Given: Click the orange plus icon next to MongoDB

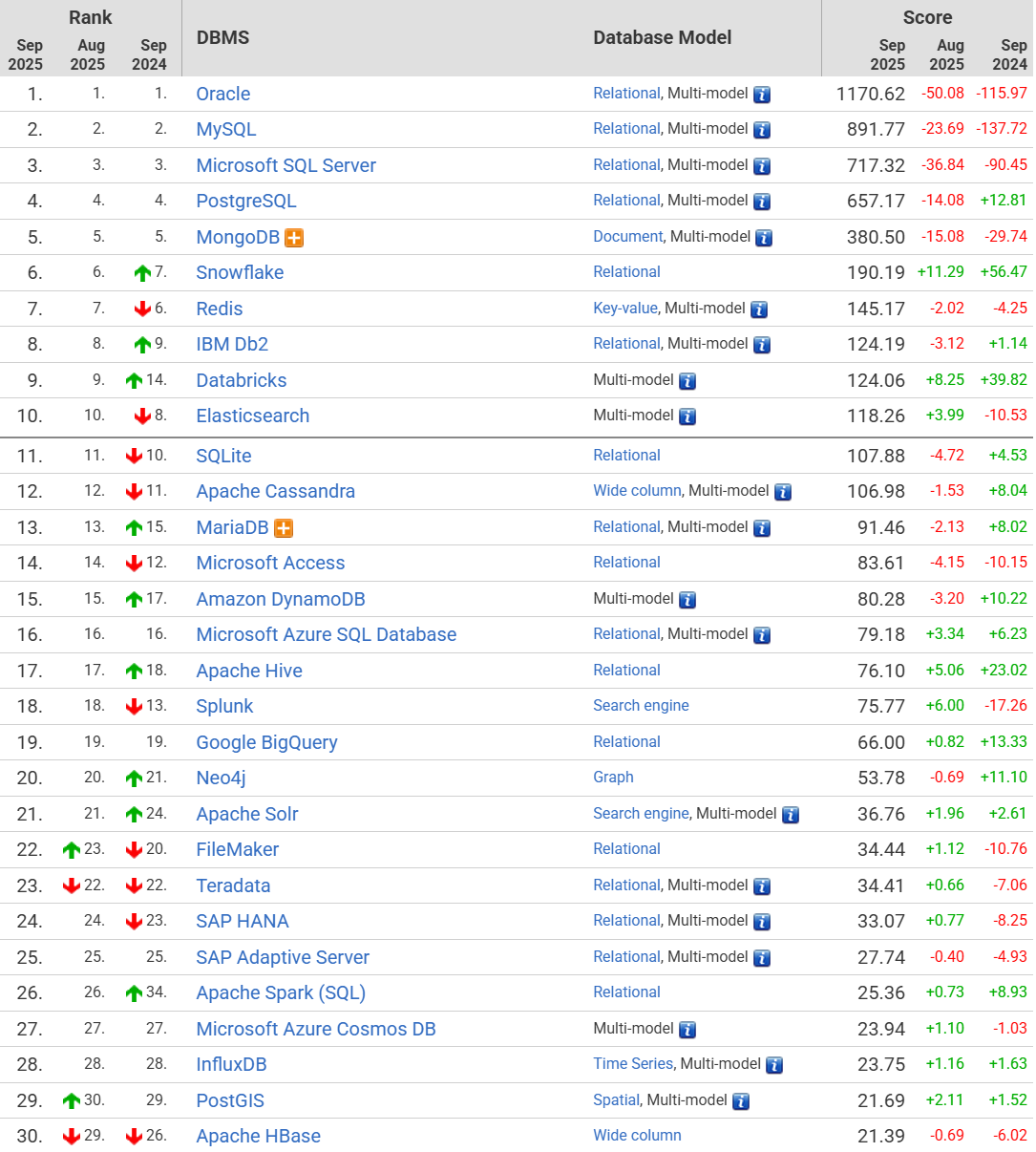Looking at the screenshot, I should (294, 238).
